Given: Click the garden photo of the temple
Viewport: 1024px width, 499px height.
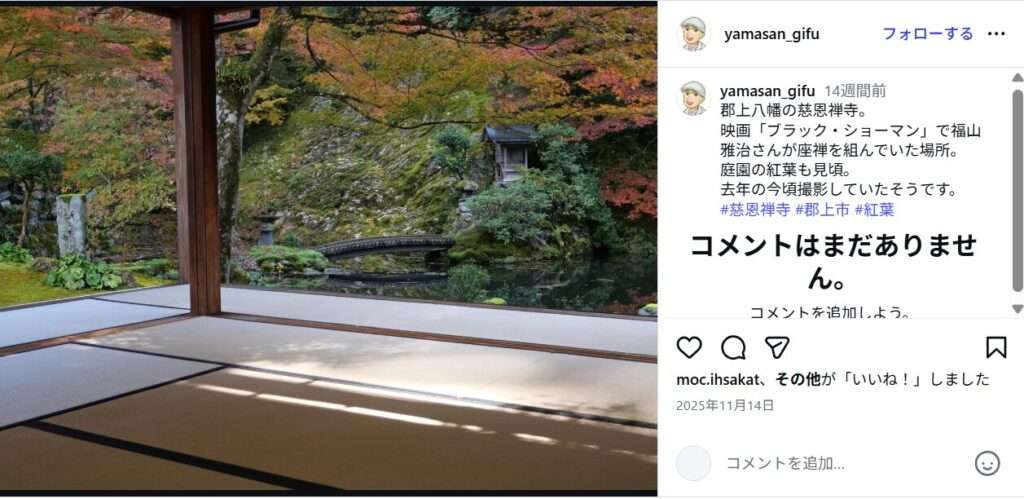Looking at the screenshot, I should (x=328, y=248).
